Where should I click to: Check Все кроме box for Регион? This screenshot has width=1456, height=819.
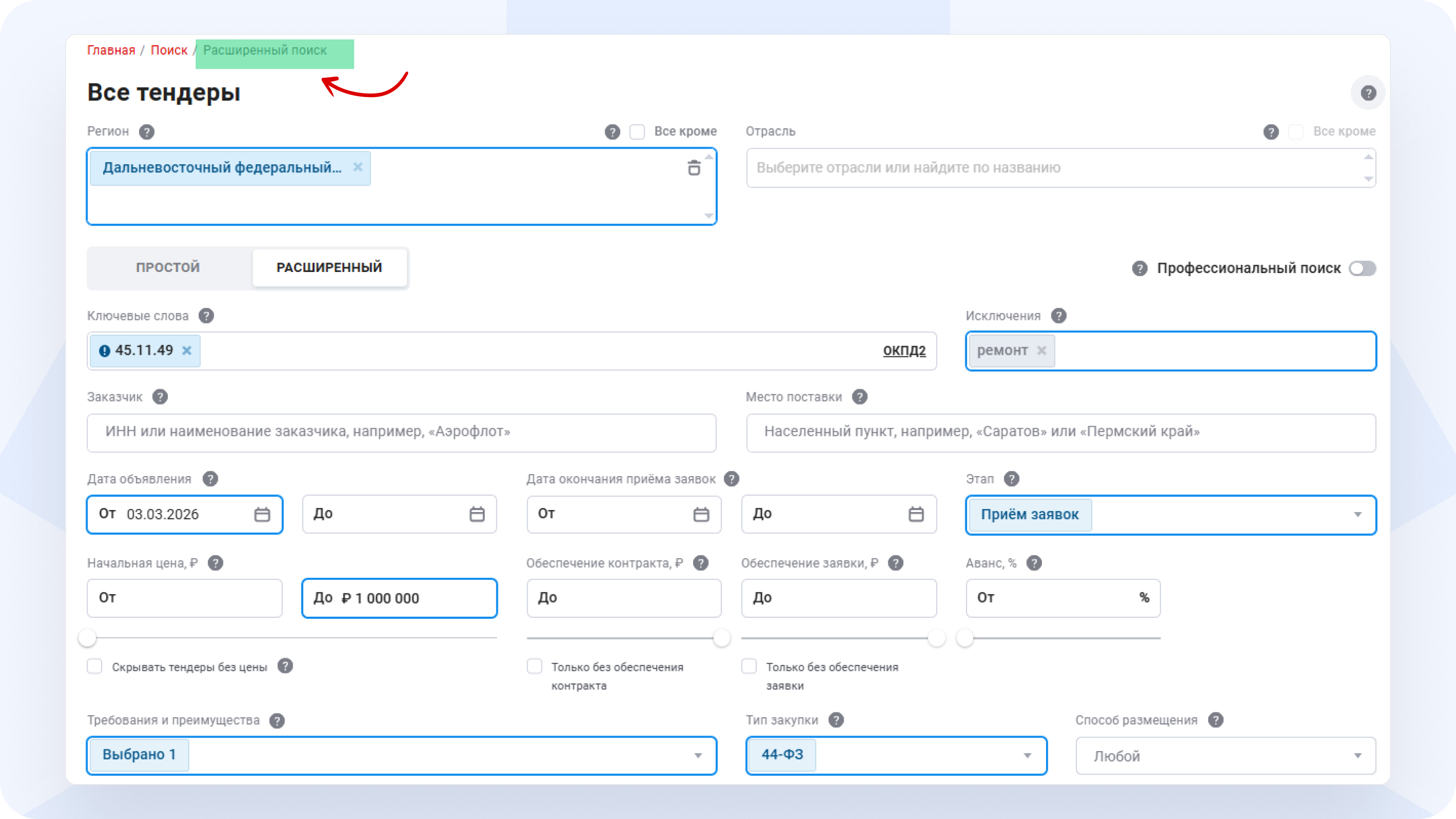(637, 131)
